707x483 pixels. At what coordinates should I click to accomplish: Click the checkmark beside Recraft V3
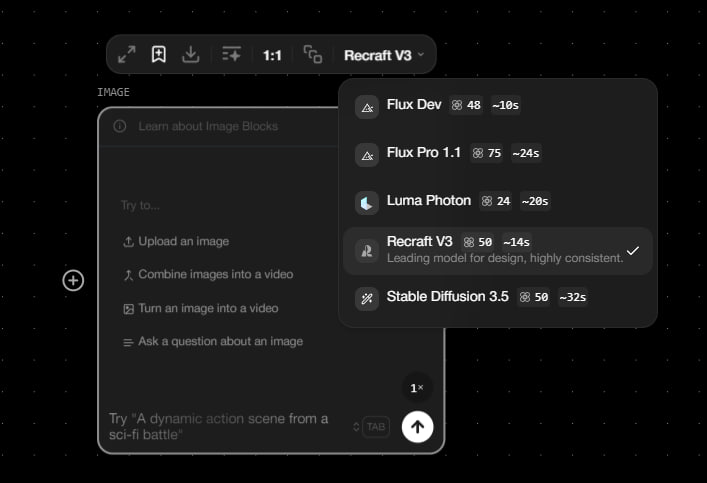click(x=633, y=251)
